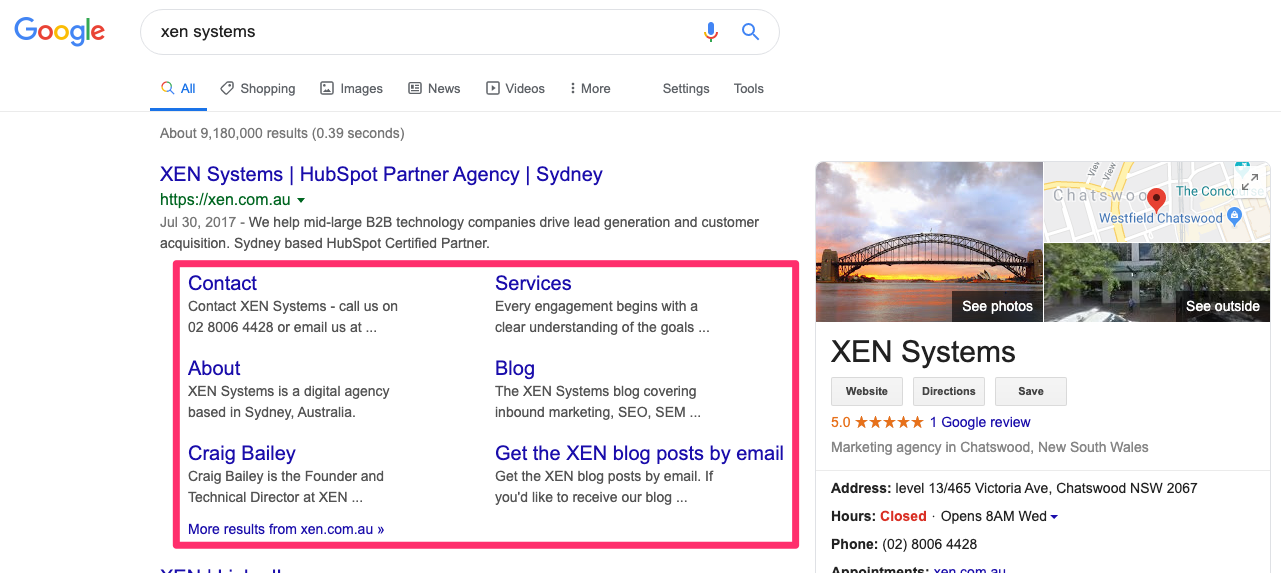Viewport: 1281px width, 573px height.
Task: Expand the map with the fullscreen arrows icon
Action: [x=1250, y=183]
